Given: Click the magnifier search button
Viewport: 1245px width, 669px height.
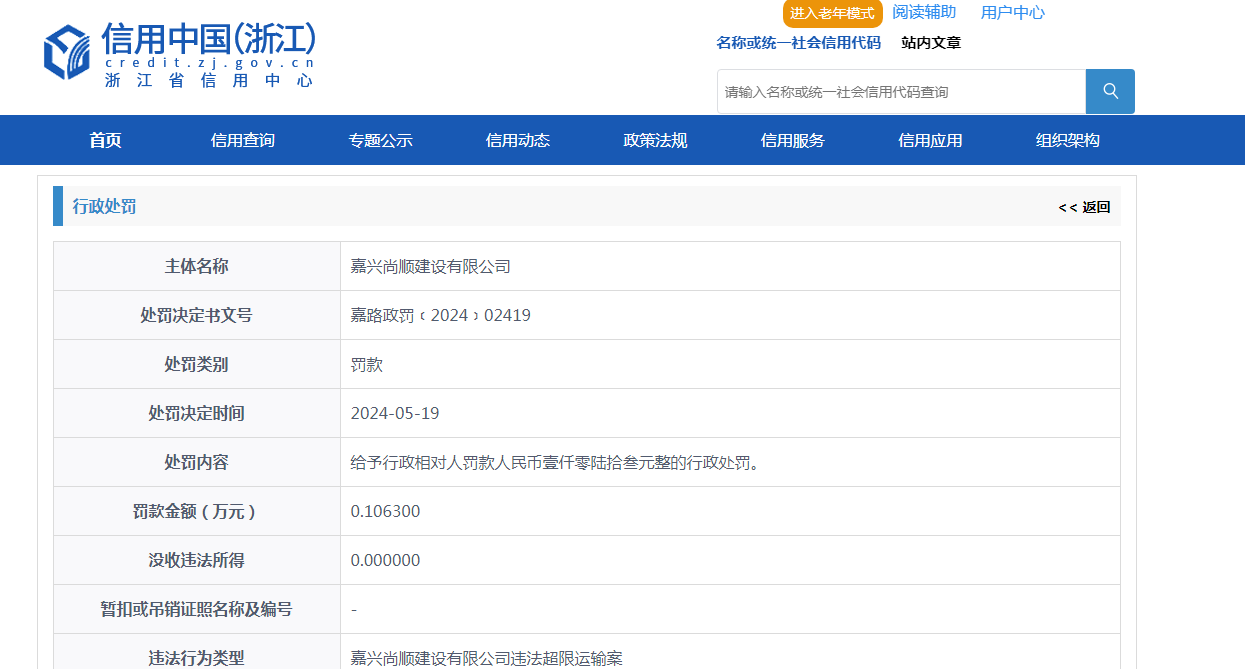Looking at the screenshot, I should (1110, 91).
